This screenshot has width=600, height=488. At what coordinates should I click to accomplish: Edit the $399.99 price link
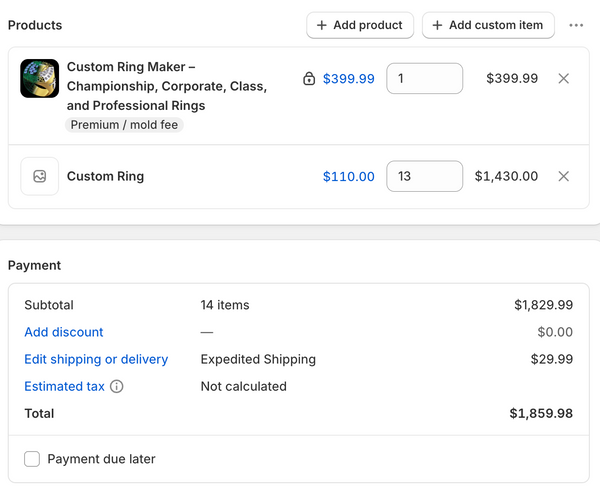(x=349, y=79)
